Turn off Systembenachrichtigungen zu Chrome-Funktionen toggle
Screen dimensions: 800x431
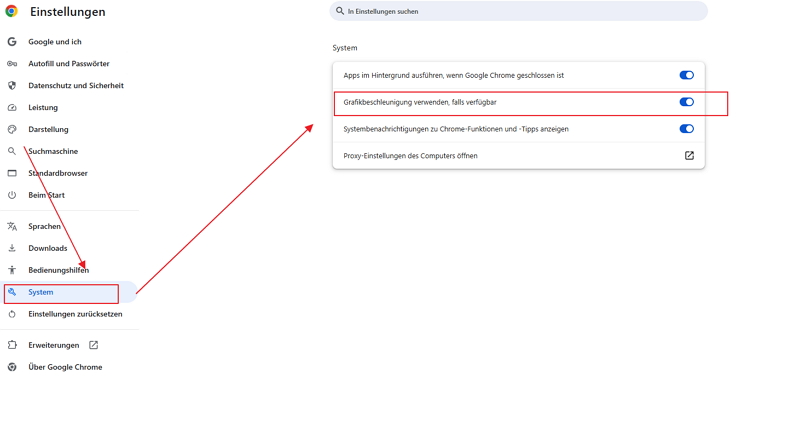[686, 129]
